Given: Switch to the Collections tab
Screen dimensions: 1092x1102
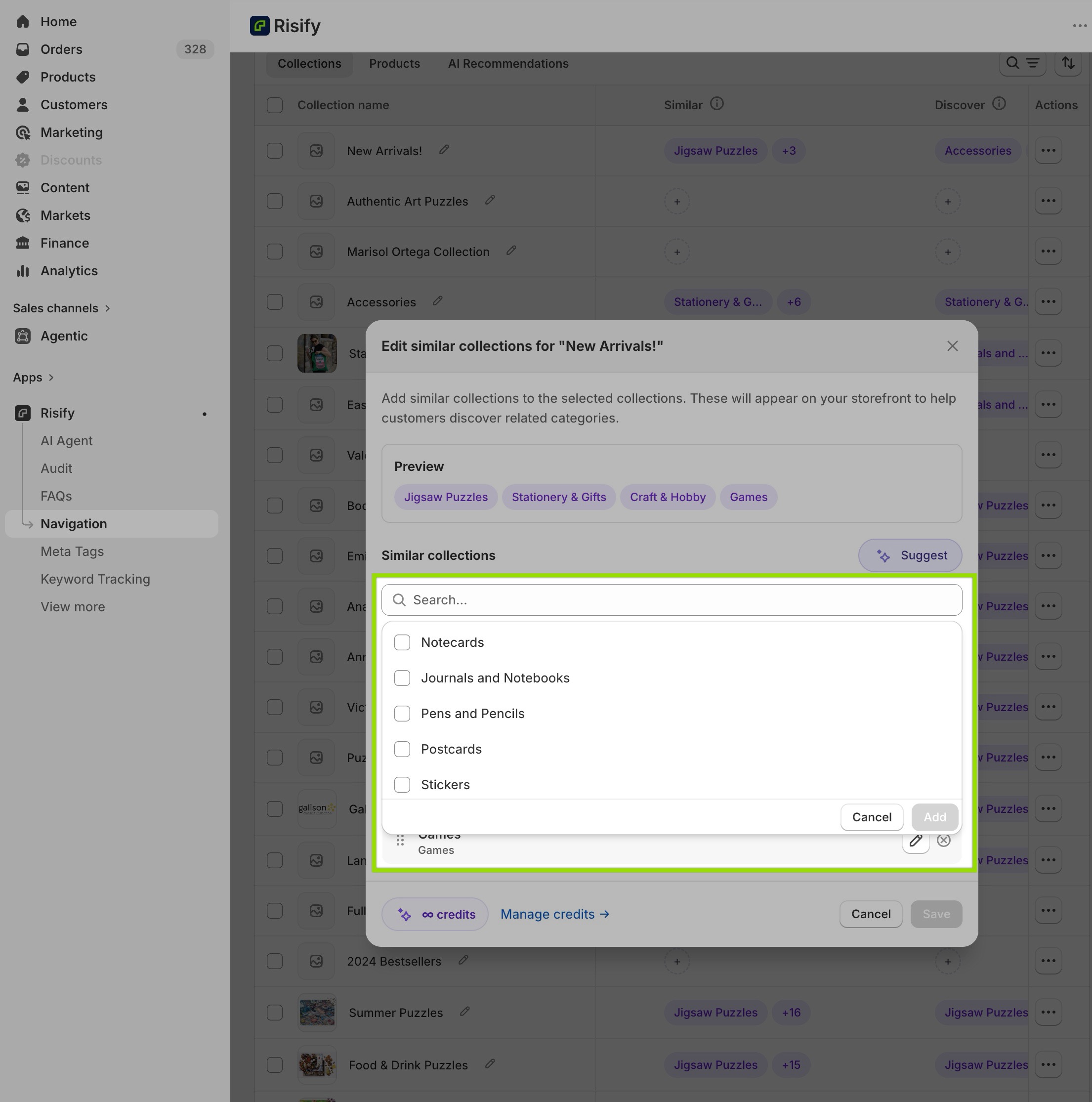Looking at the screenshot, I should (x=310, y=64).
